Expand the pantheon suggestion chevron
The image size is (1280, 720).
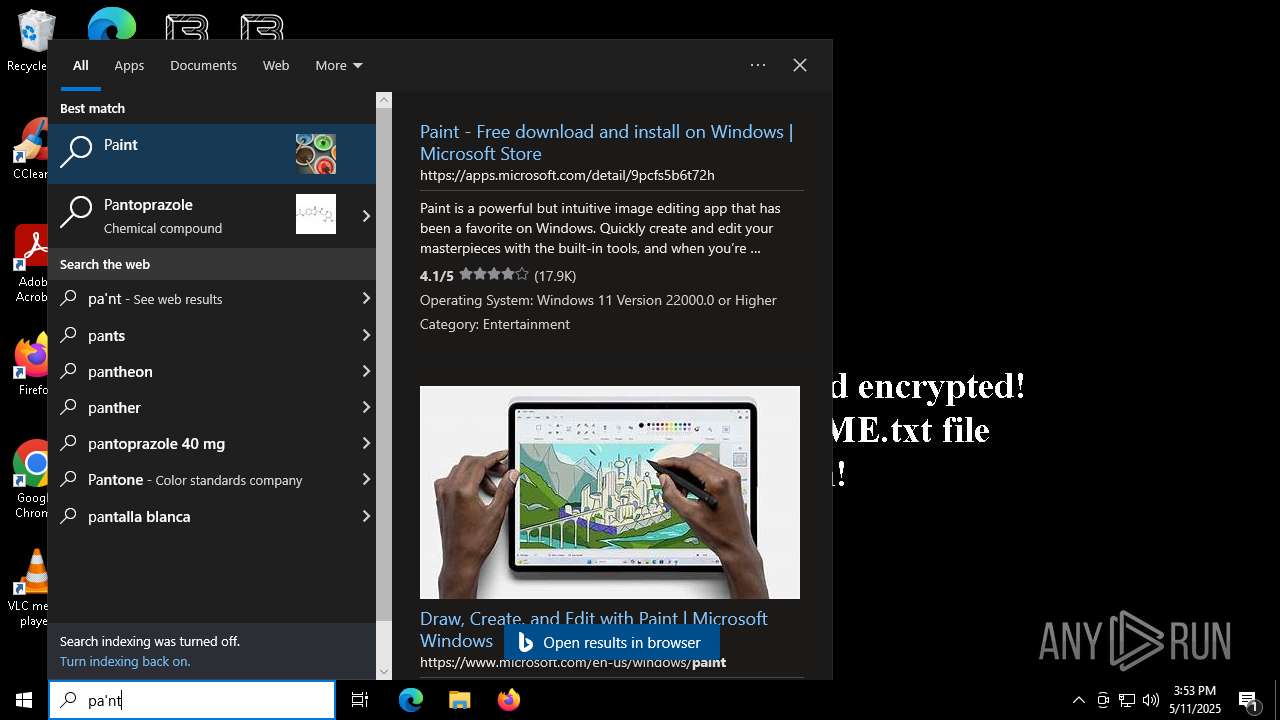[366, 371]
